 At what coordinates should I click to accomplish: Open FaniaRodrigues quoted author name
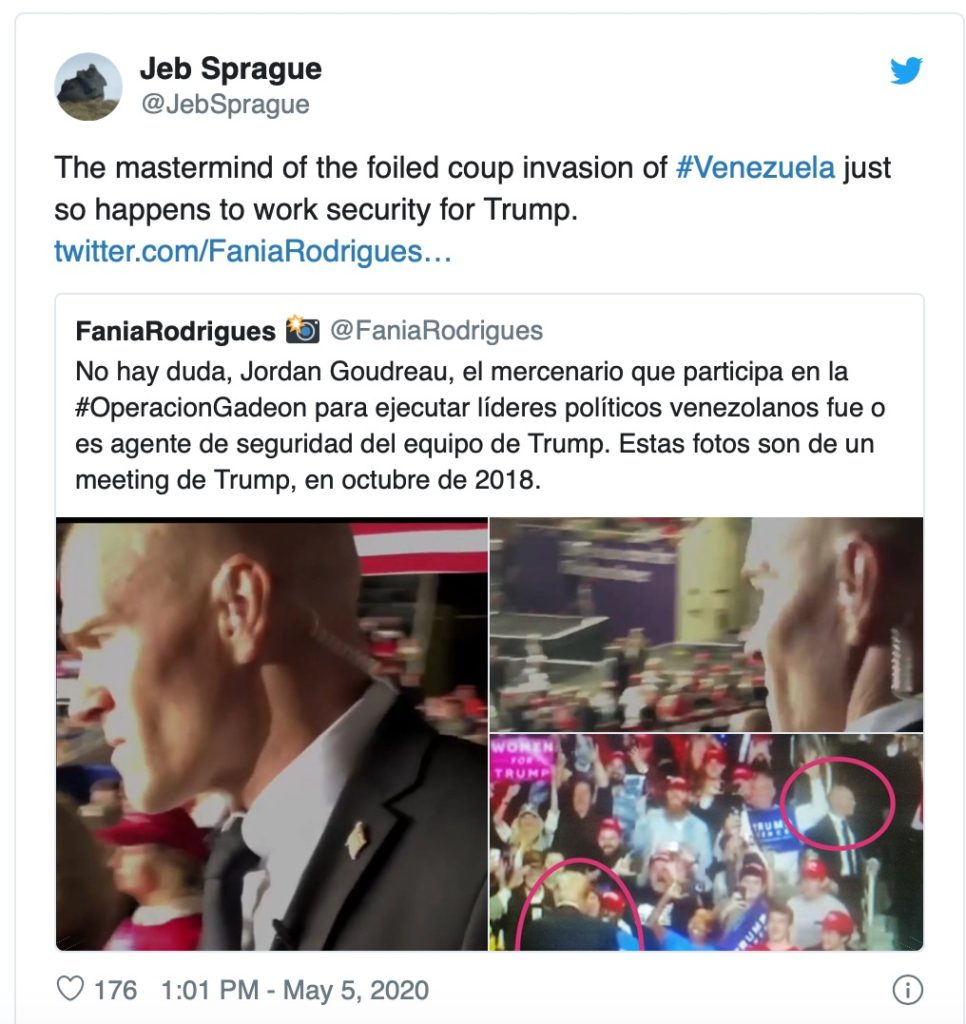pyautogui.click(x=175, y=331)
